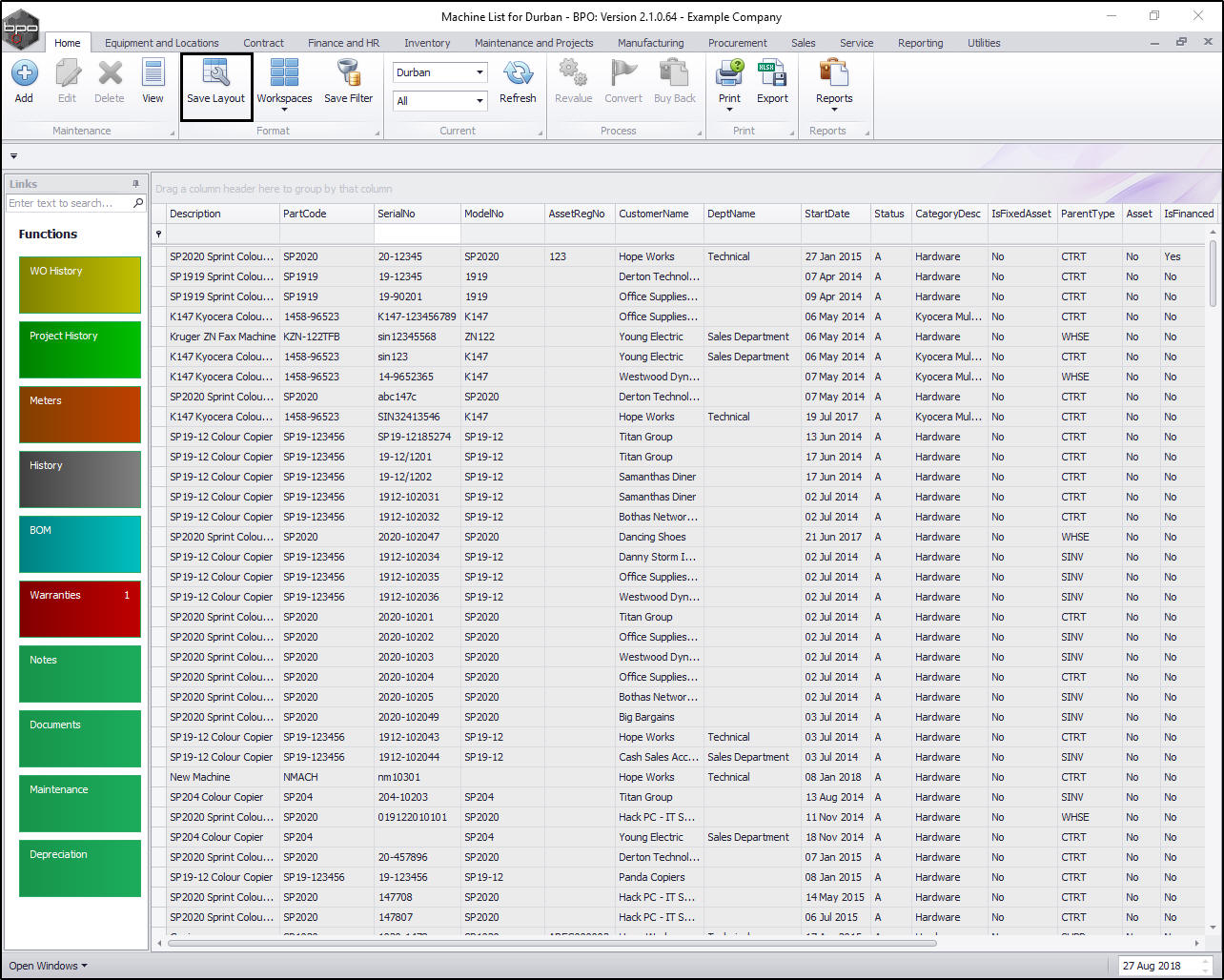Sort by the CustomerName column header
This screenshot has width=1224, height=980.
click(x=659, y=214)
